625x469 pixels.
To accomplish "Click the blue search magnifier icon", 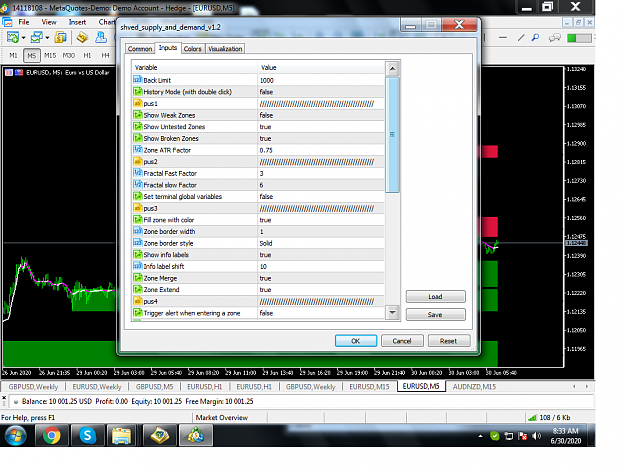I will click(535, 37).
